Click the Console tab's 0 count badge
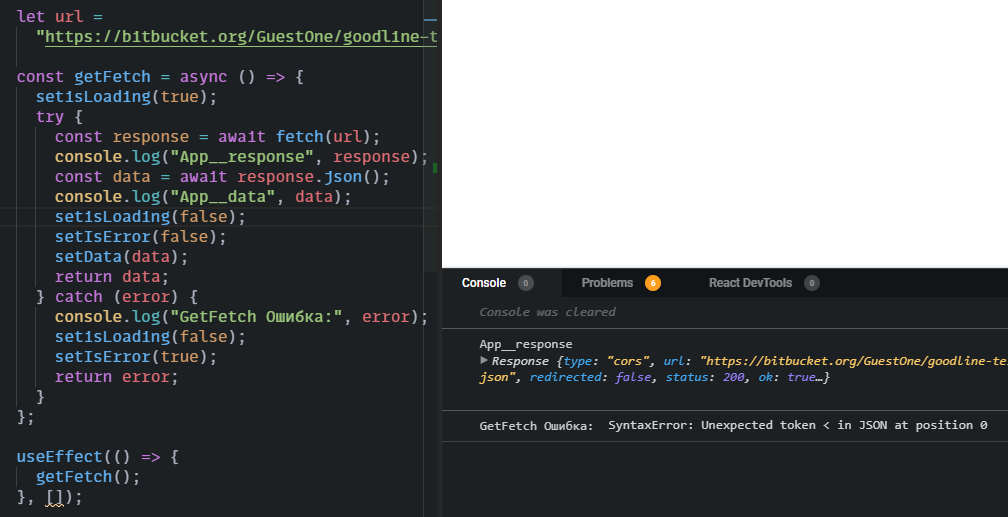 click(x=525, y=283)
